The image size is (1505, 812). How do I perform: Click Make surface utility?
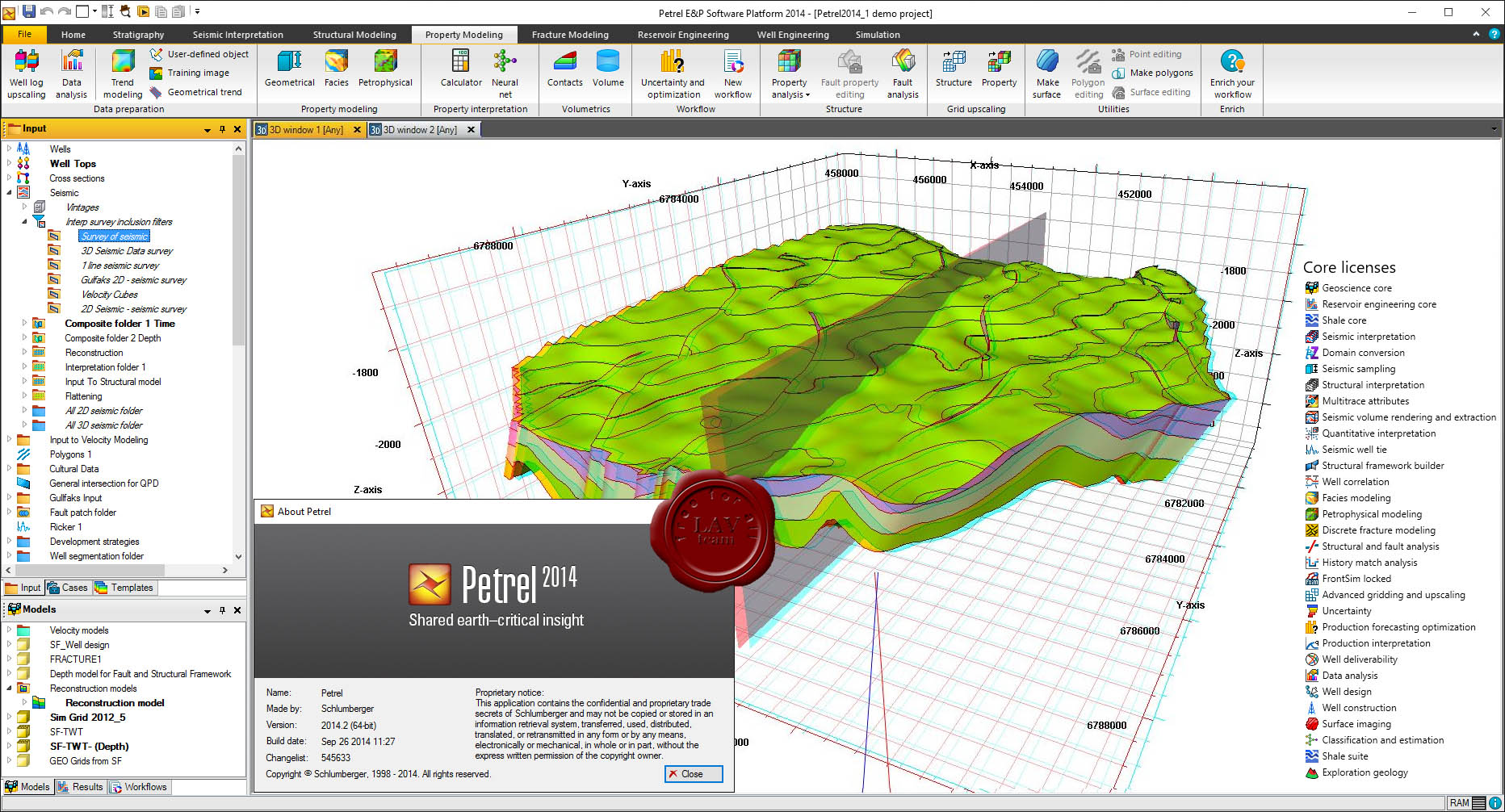(1047, 73)
